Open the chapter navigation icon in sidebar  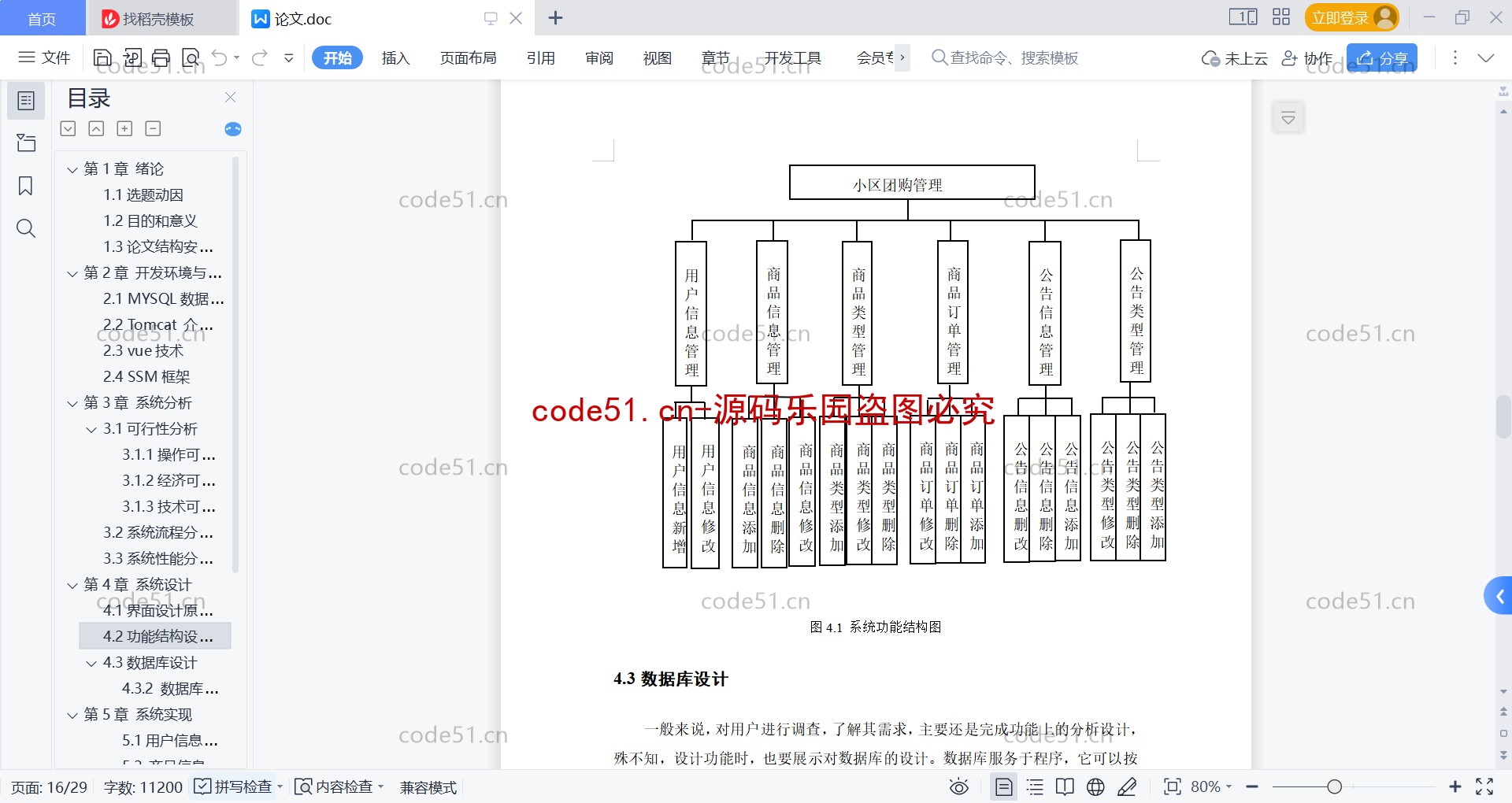tap(26, 143)
